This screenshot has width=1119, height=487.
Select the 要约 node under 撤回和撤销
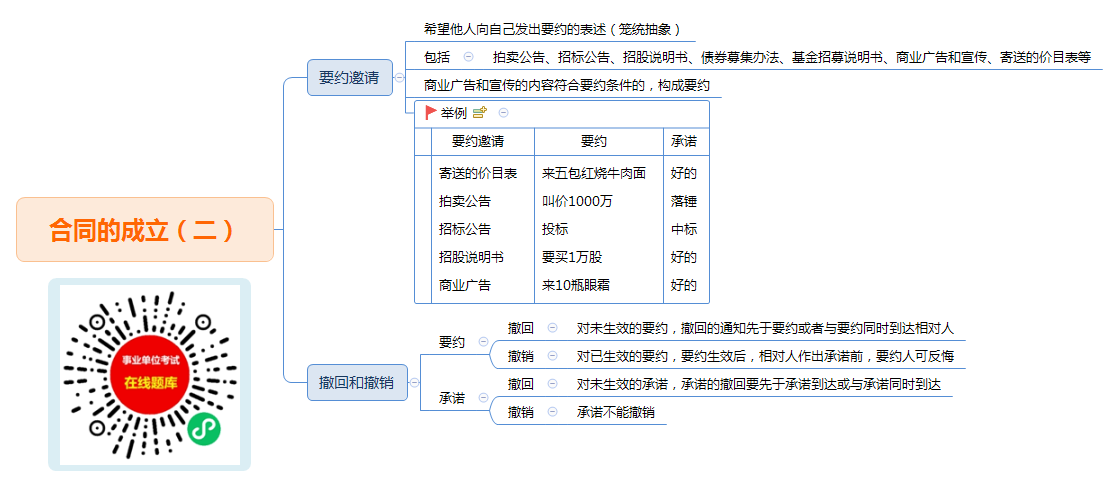452,342
